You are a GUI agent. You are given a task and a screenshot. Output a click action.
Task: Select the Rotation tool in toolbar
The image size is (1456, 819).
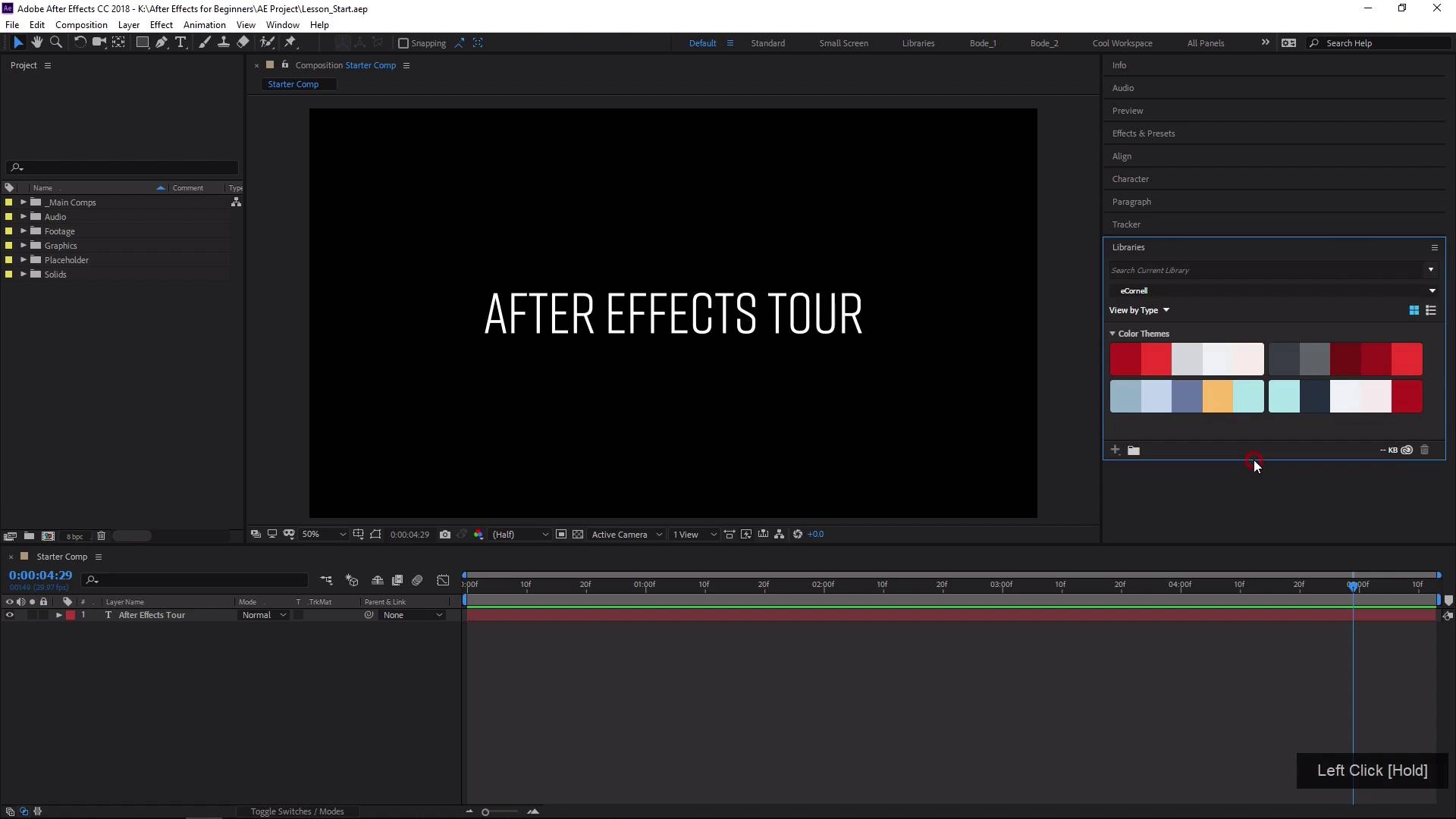[78, 42]
